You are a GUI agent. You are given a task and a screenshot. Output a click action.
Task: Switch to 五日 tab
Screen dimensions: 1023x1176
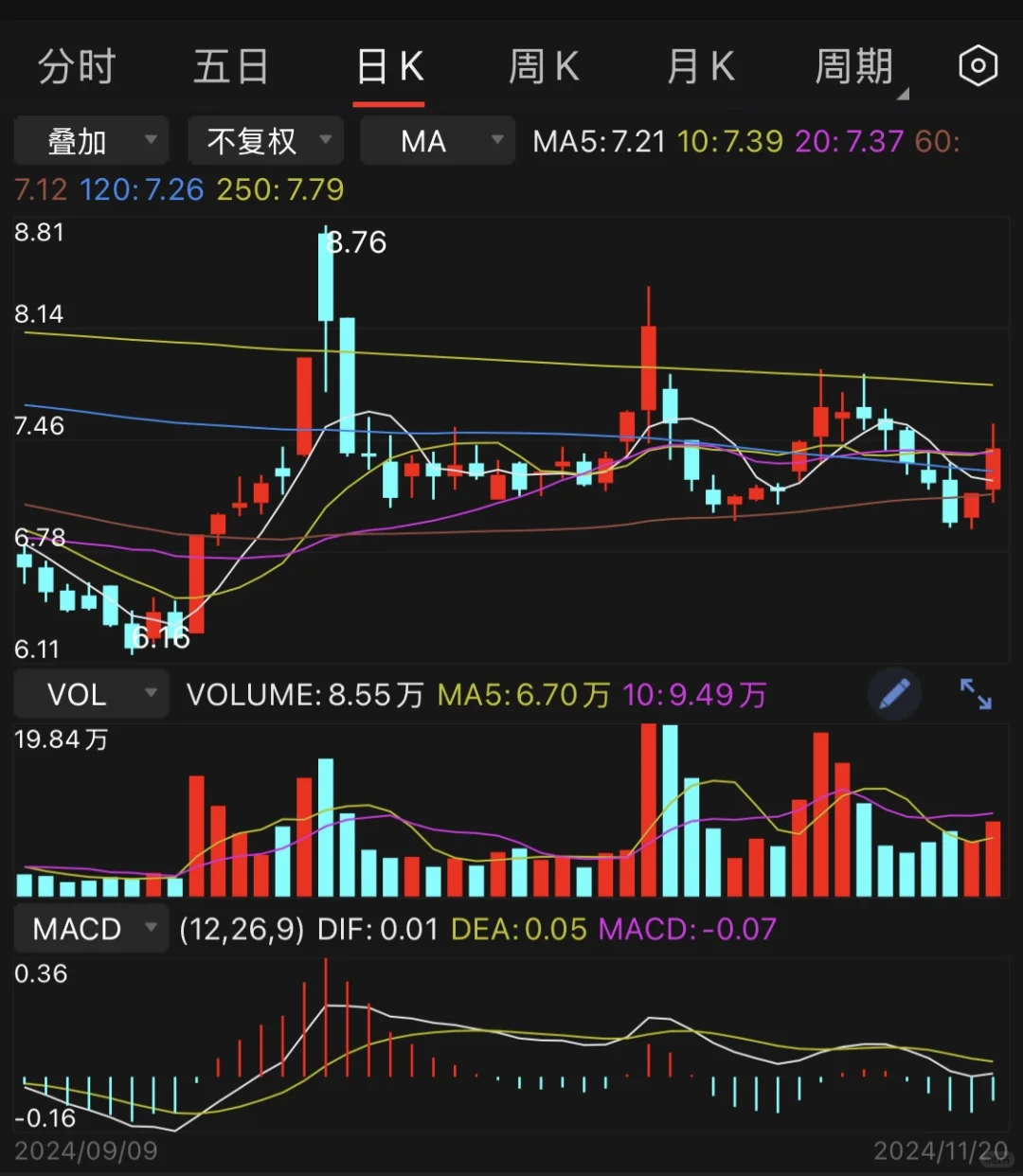coord(231,67)
